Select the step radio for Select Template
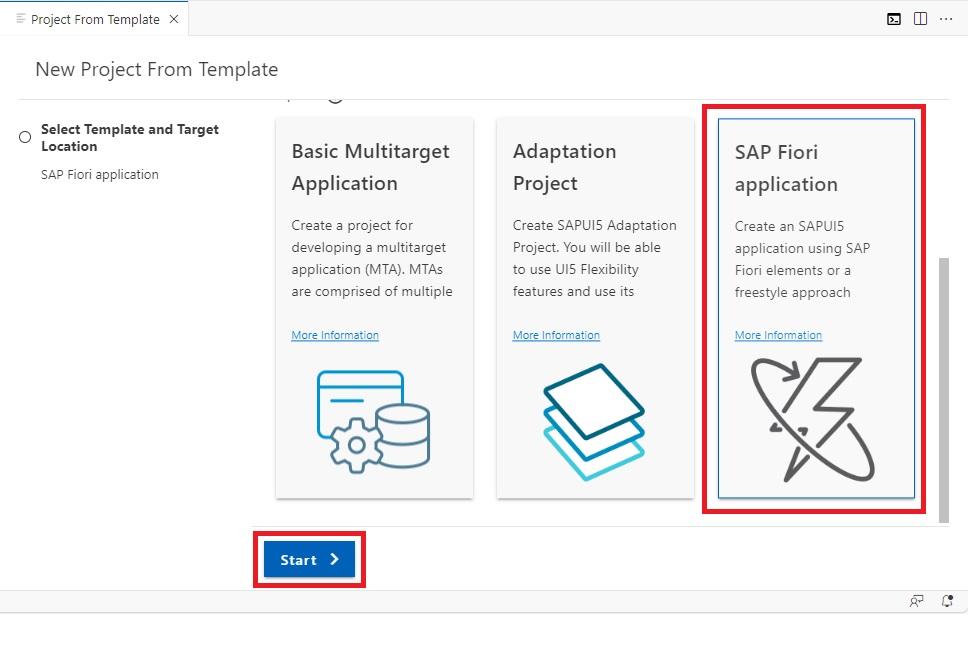Image resolution: width=969 pixels, height=645 pixels. (25, 137)
